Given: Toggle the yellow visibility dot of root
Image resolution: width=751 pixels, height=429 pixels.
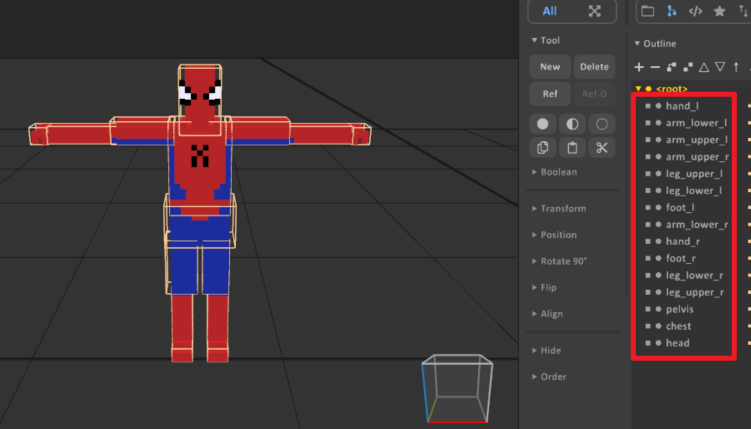Looking at the screenshot, I should point(649,89).
